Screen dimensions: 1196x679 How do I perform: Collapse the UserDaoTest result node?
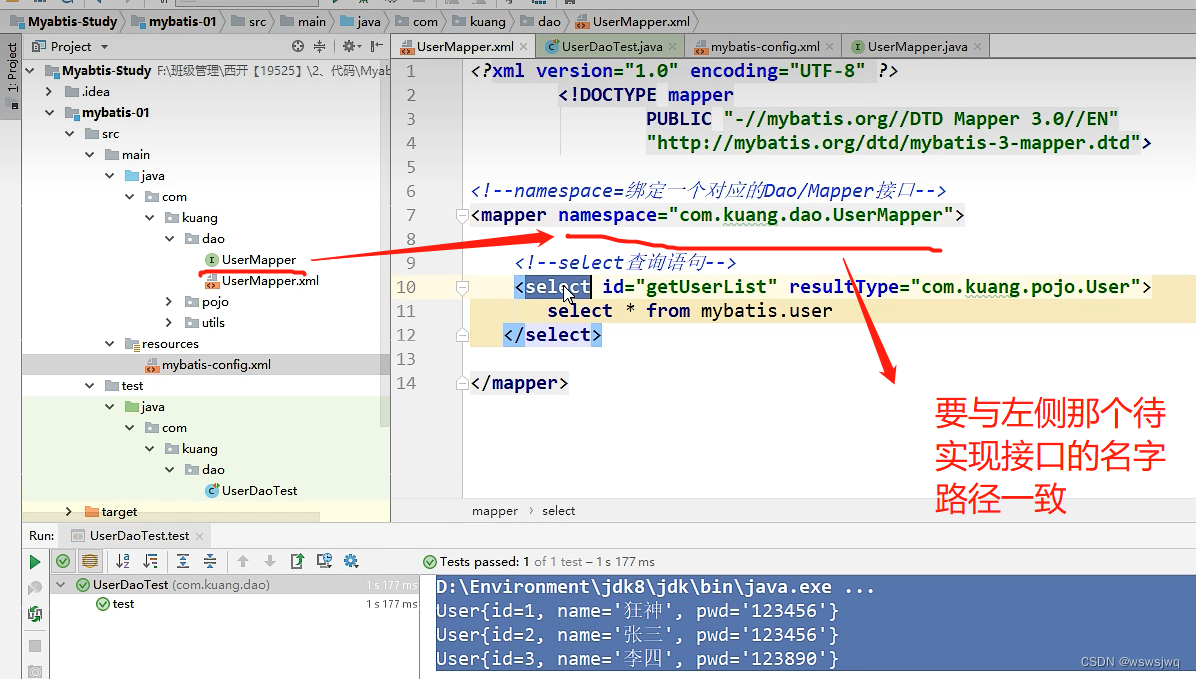click(61, 584)
